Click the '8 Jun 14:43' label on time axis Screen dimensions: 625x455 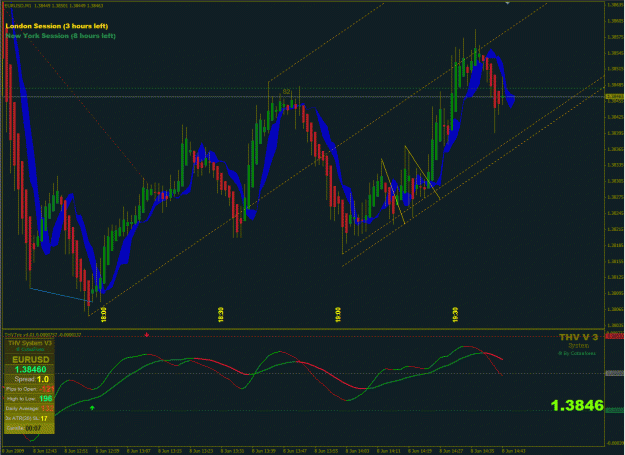click(513, 451)
